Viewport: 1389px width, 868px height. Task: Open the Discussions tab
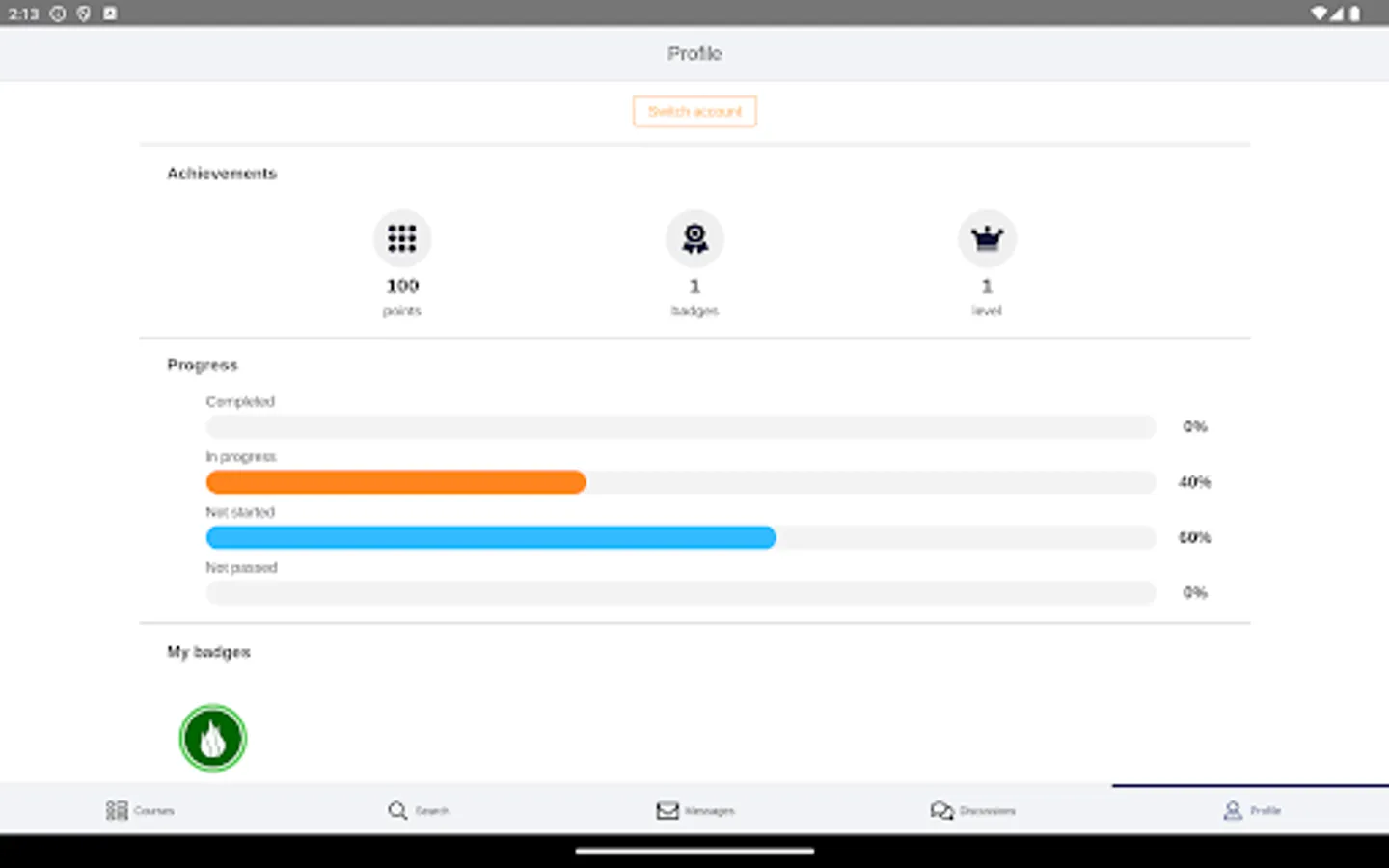tap(972, 810)
